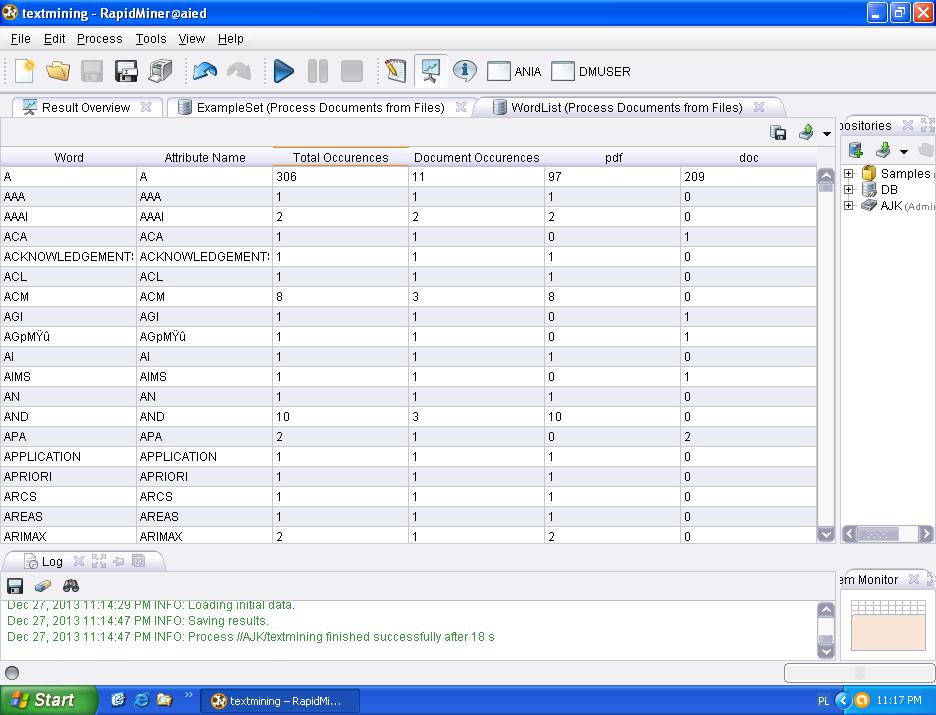Click the gray Redo arrow icon
The width and height of the screenshot is (936, 715).
(239, 71)
